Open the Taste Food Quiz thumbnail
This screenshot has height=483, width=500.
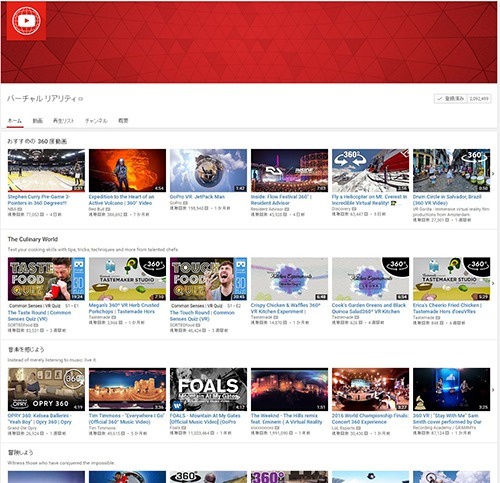(x=46, y=279)
